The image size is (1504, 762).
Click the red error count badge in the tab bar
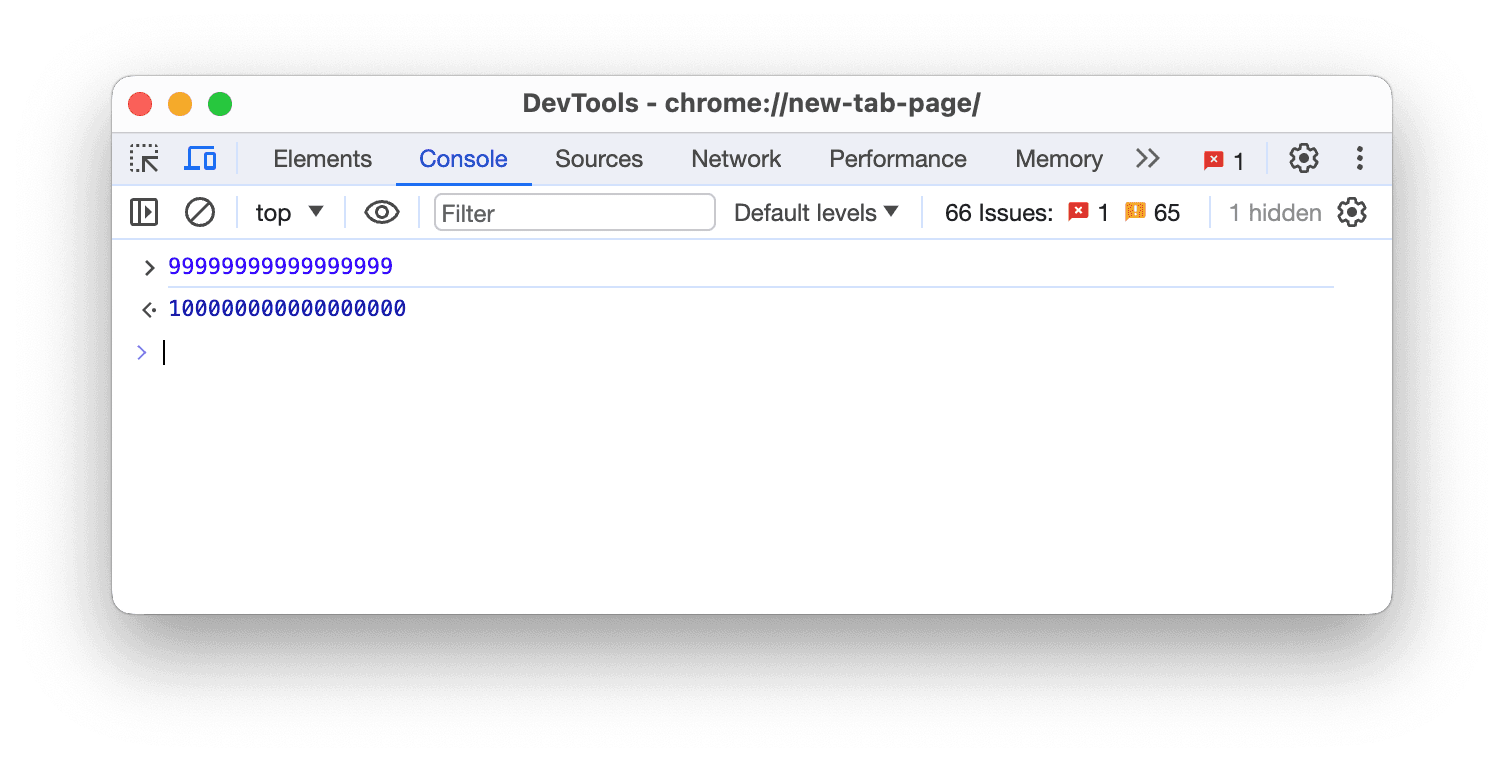pos(1224,160)
